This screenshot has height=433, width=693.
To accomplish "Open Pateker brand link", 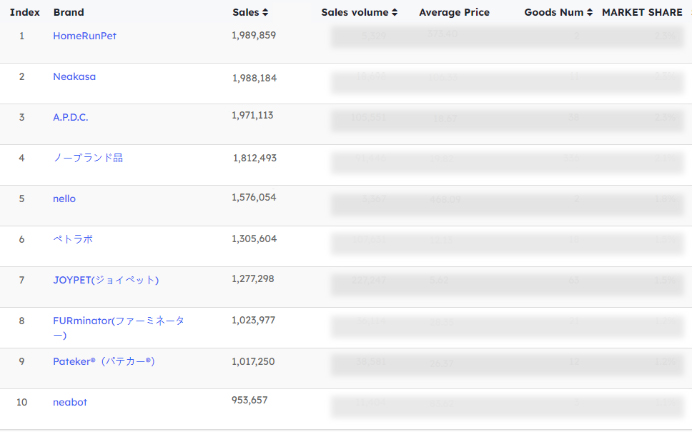I will click(103, 361).
